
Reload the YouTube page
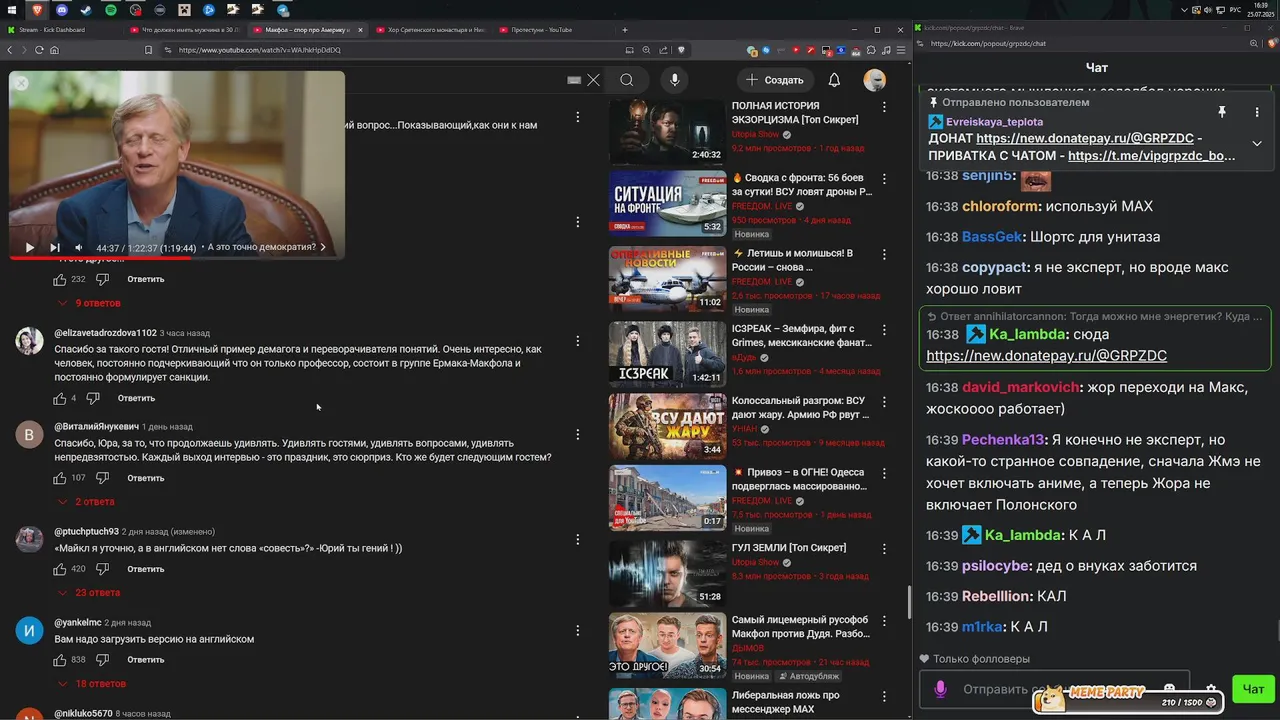(x=39, y=50)
